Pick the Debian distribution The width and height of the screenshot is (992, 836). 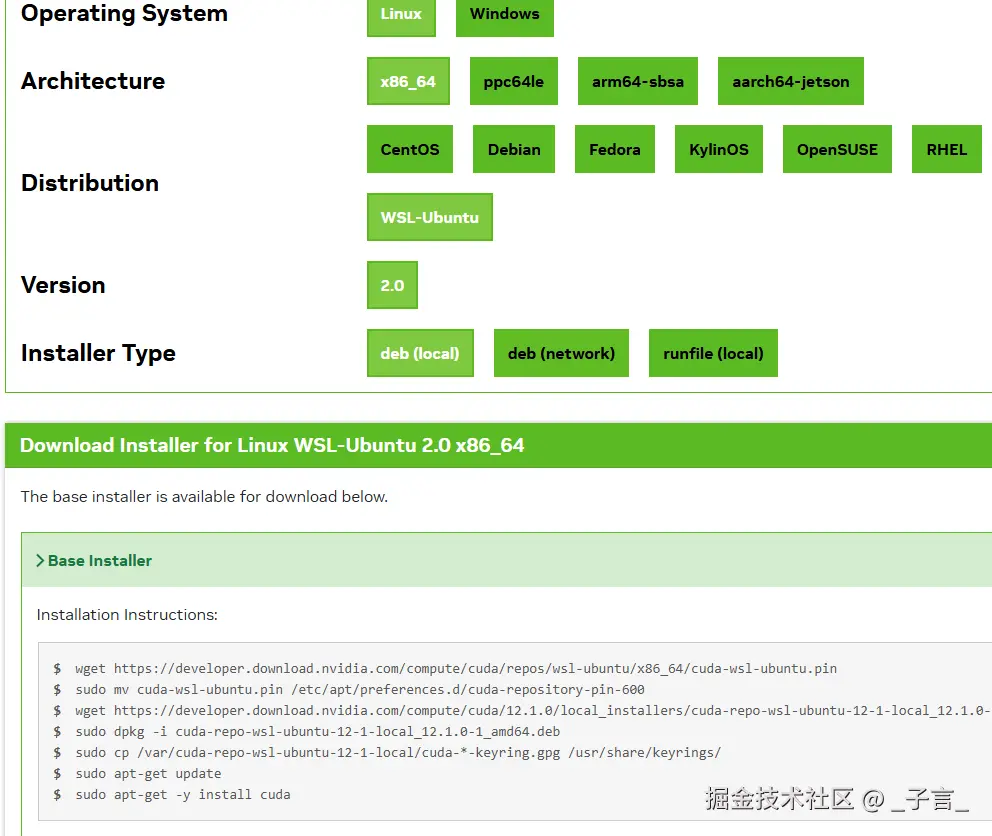(514, 149)
